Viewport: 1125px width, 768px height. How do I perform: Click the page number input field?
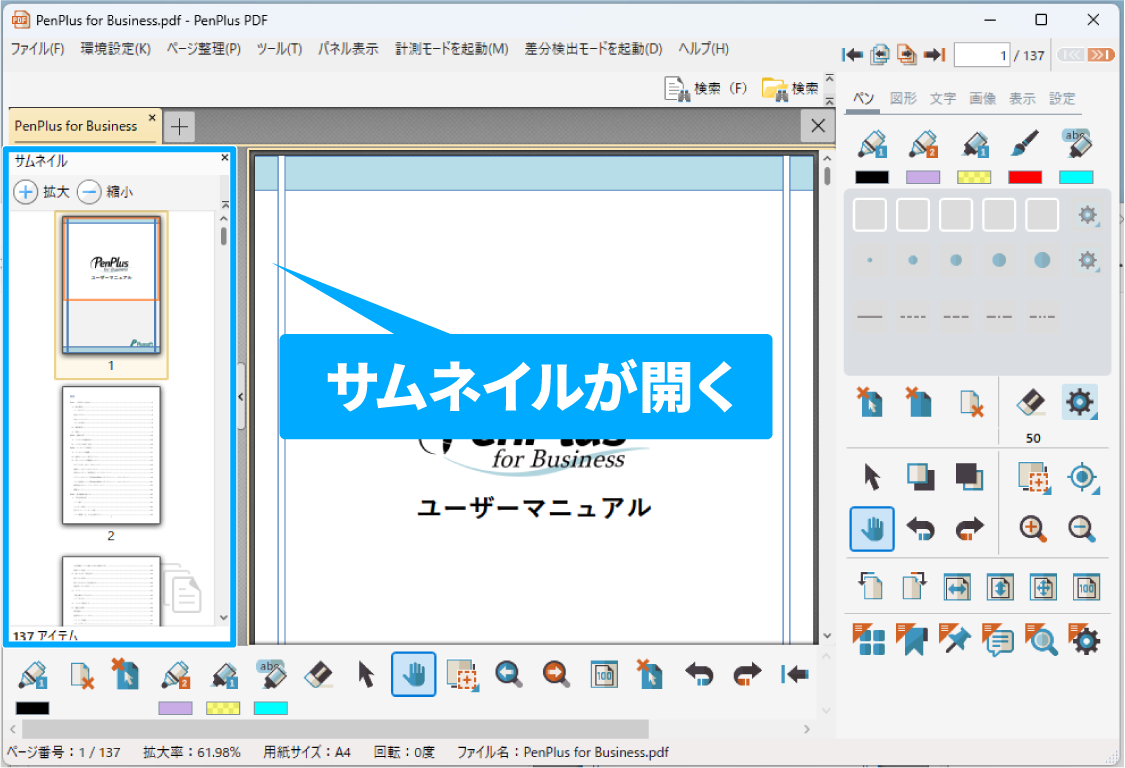982,55
